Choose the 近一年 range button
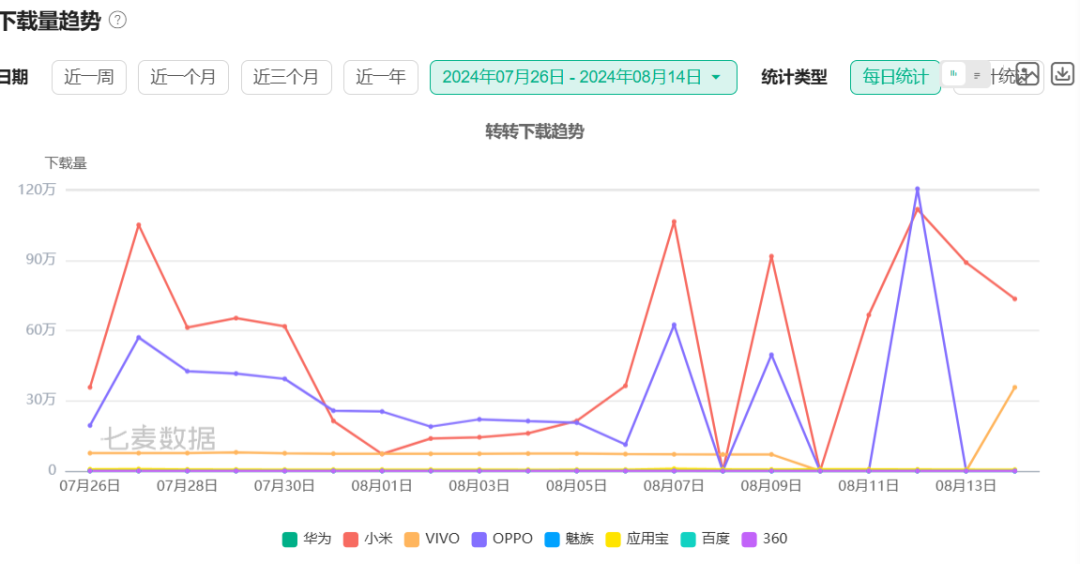1080x564 pixels. point(380,77)
